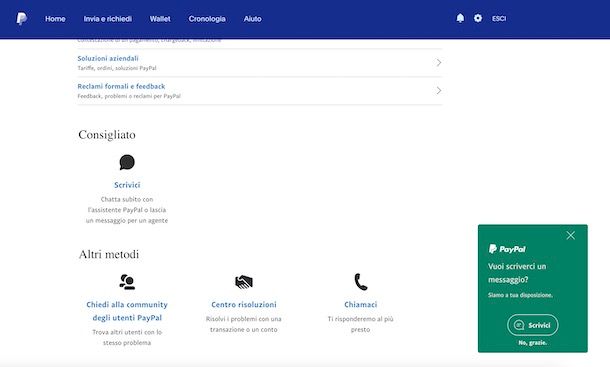The image size is (610, 367).
Task: Open the Aiuto menu item
Action: [x=252, y=19]
